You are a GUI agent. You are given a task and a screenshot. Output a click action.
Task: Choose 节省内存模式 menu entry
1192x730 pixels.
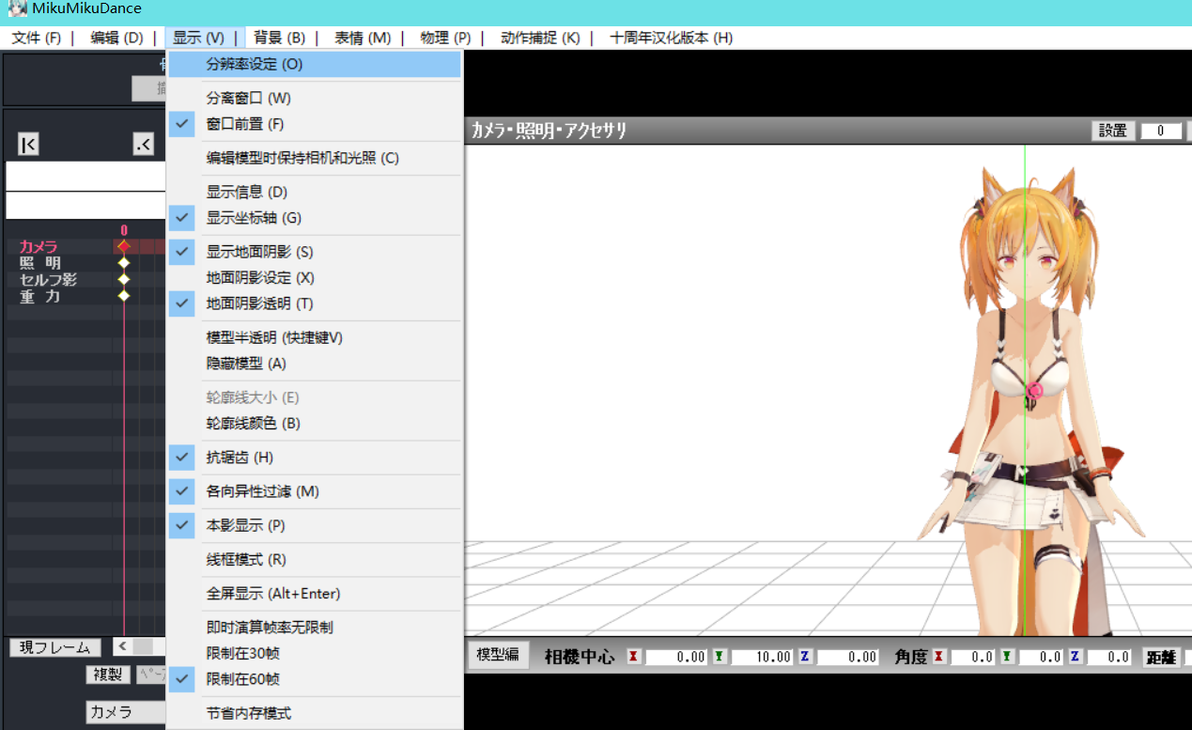click(315, 713)
